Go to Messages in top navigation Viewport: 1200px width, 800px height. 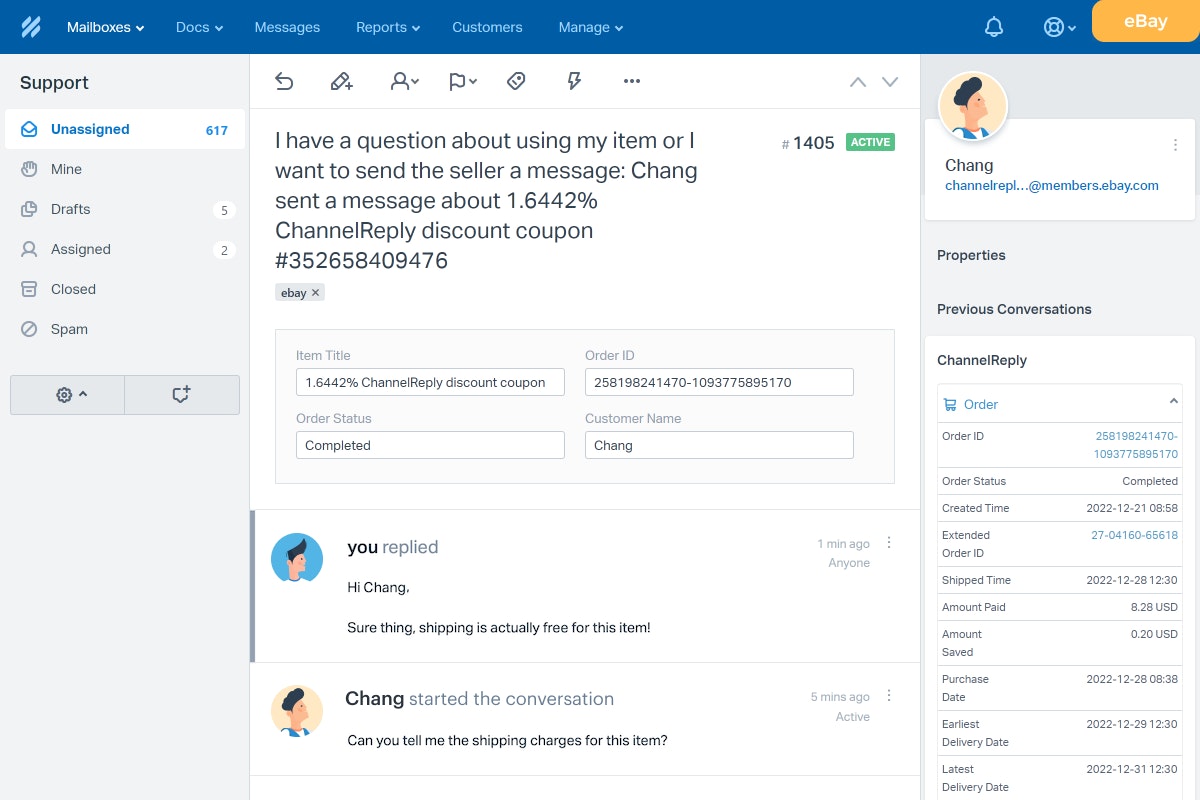tap(287, 27)
